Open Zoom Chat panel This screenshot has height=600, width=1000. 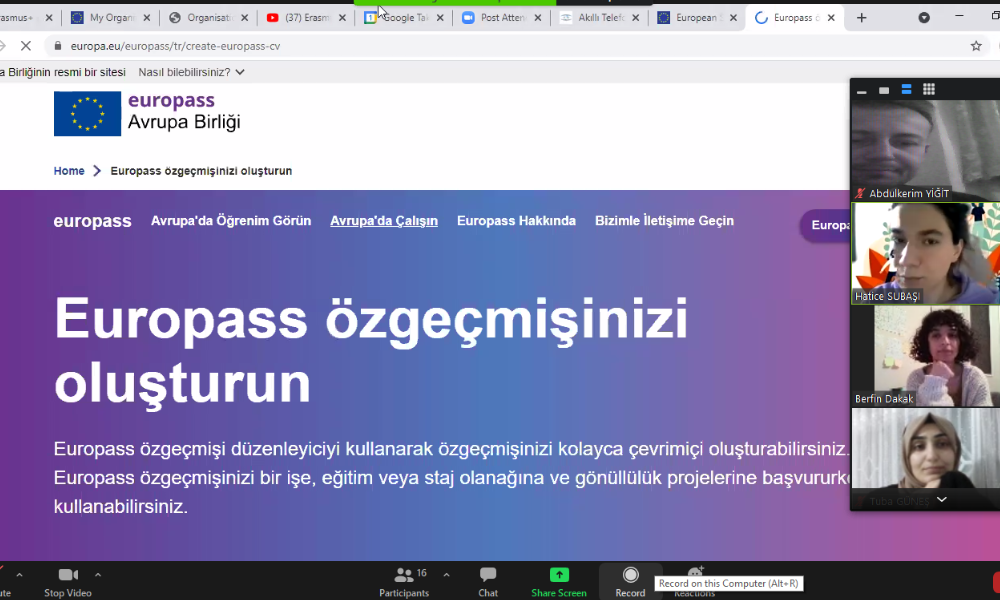click(488, 582)
